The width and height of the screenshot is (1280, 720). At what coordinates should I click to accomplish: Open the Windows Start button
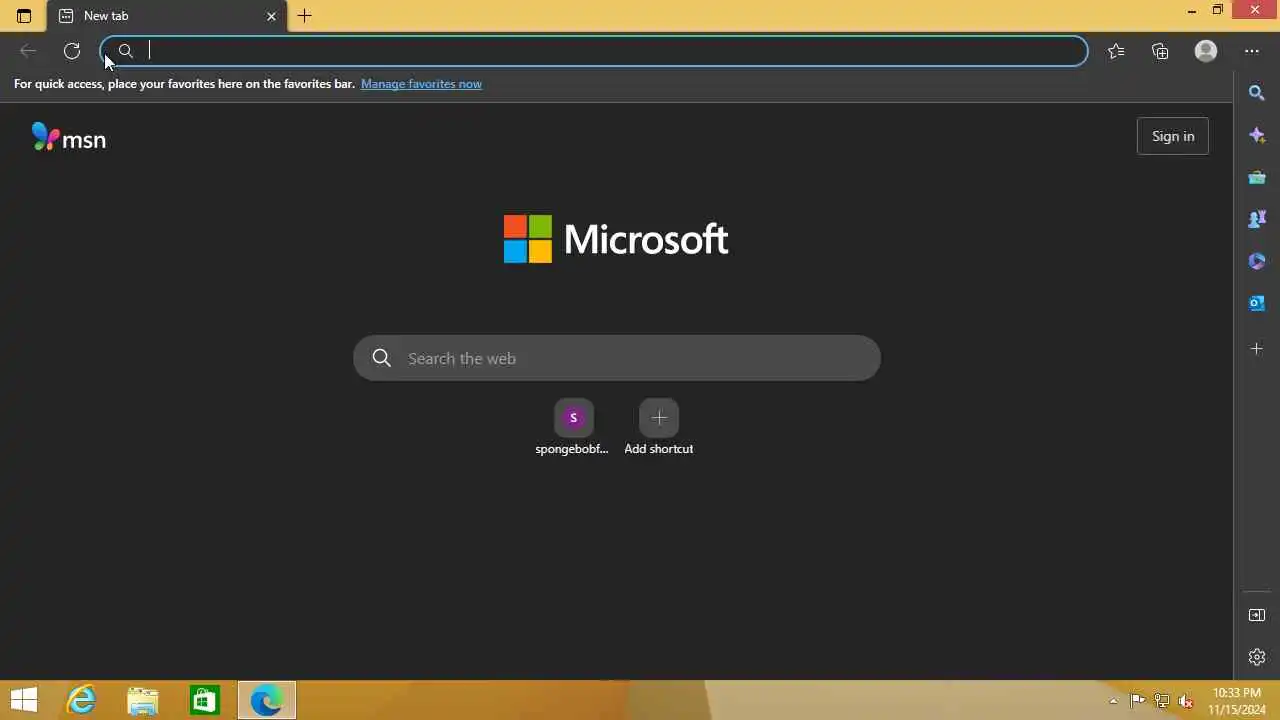click(x=24, y=701)
